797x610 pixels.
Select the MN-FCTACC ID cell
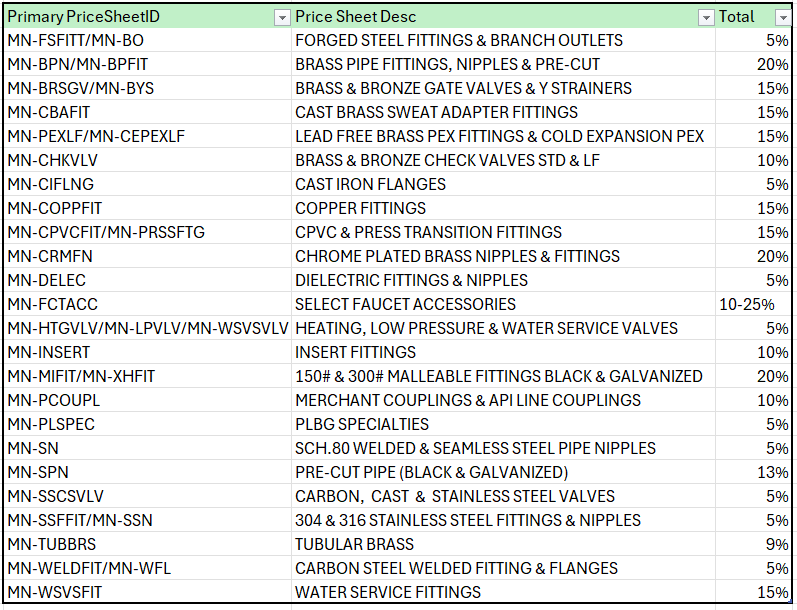[x=53, y=304]
